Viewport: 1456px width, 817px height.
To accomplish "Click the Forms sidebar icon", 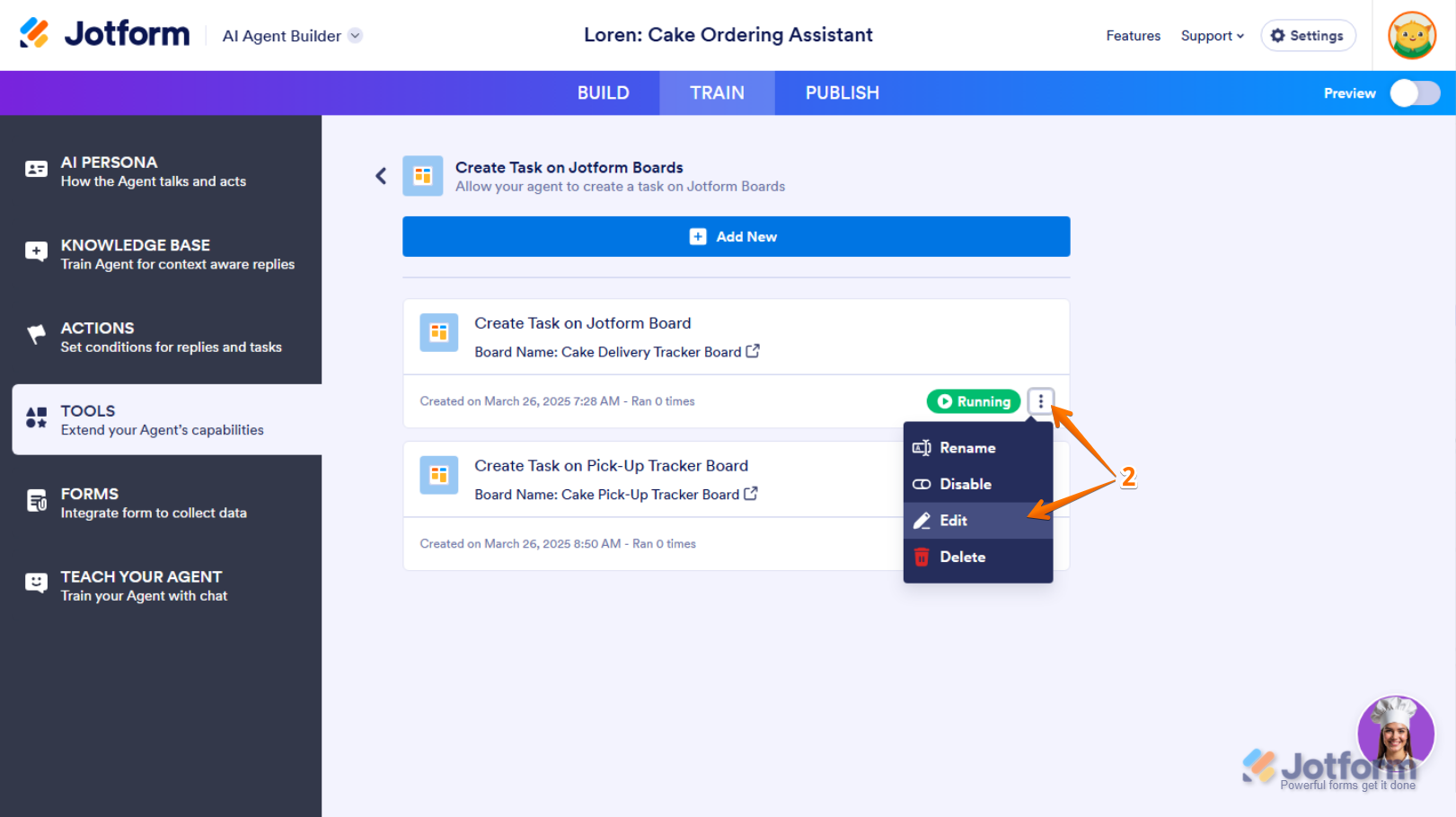I will coord(37,501).
